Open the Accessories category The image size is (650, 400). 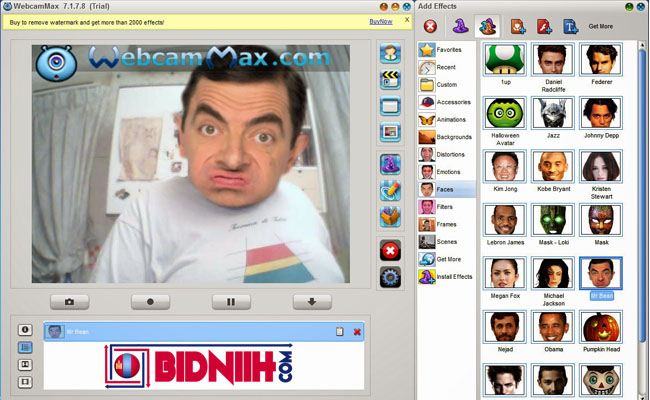[446, 102]
